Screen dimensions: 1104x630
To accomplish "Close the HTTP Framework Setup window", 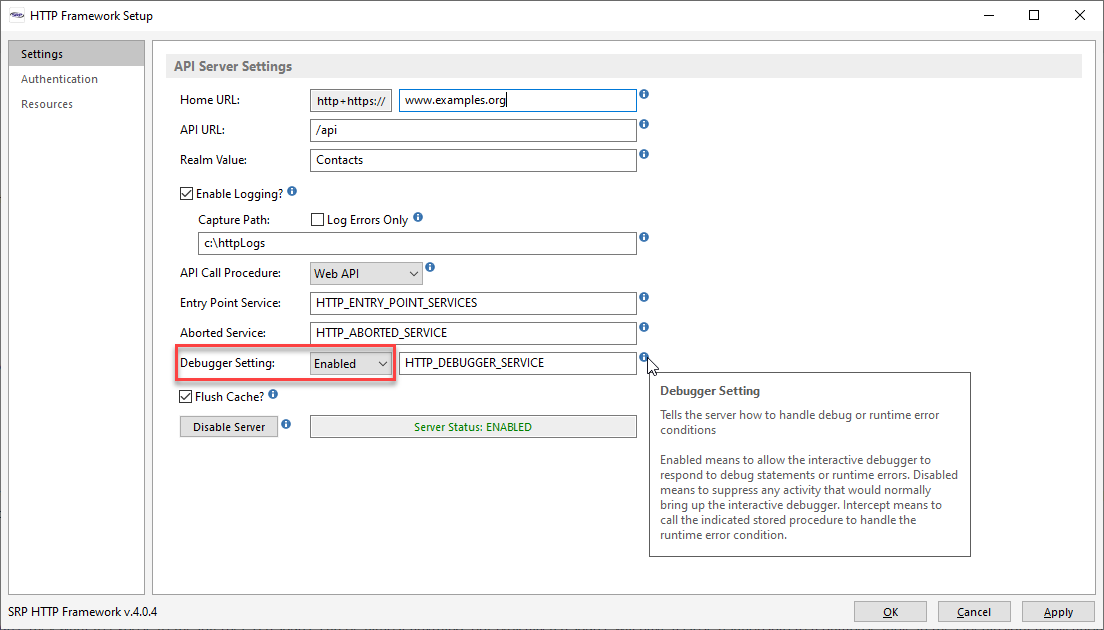I will (x=1079, y=15).
